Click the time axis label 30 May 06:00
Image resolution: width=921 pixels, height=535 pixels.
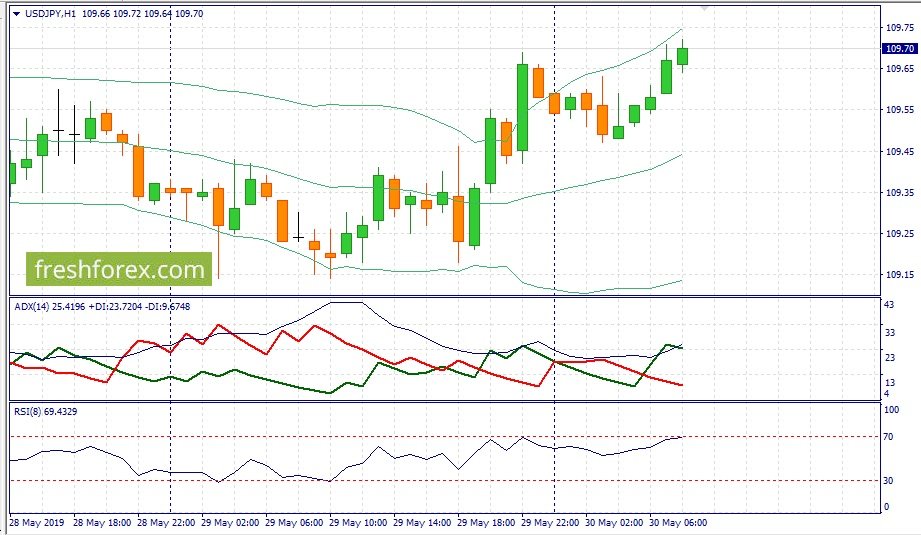(x=678, y=523)
